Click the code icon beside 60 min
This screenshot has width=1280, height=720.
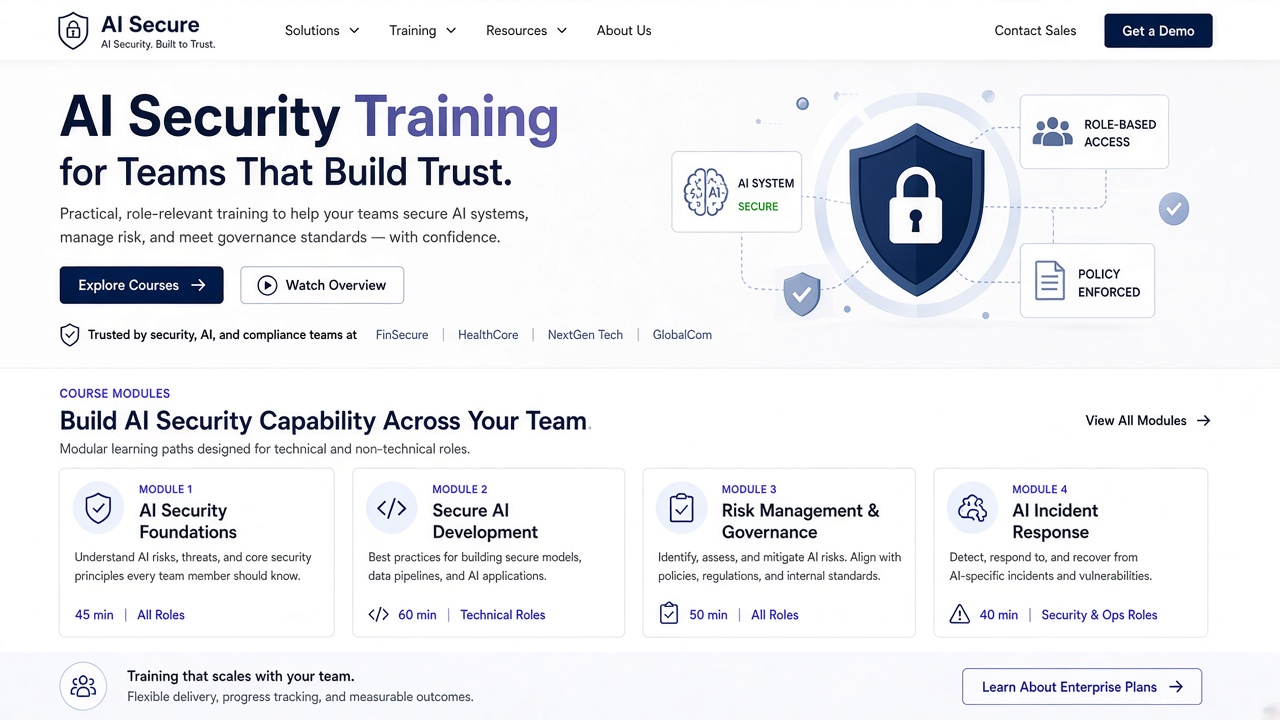tap(378, 615)
